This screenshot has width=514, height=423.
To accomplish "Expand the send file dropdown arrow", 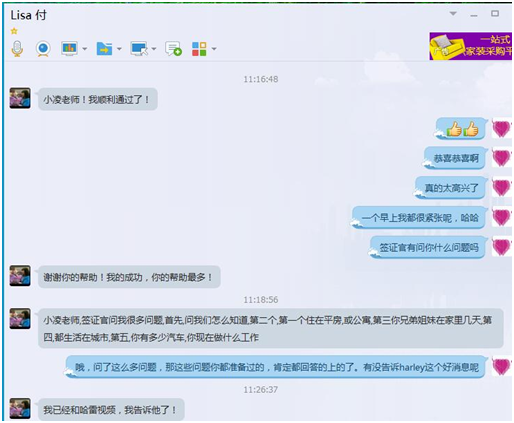I will point(119,49).
